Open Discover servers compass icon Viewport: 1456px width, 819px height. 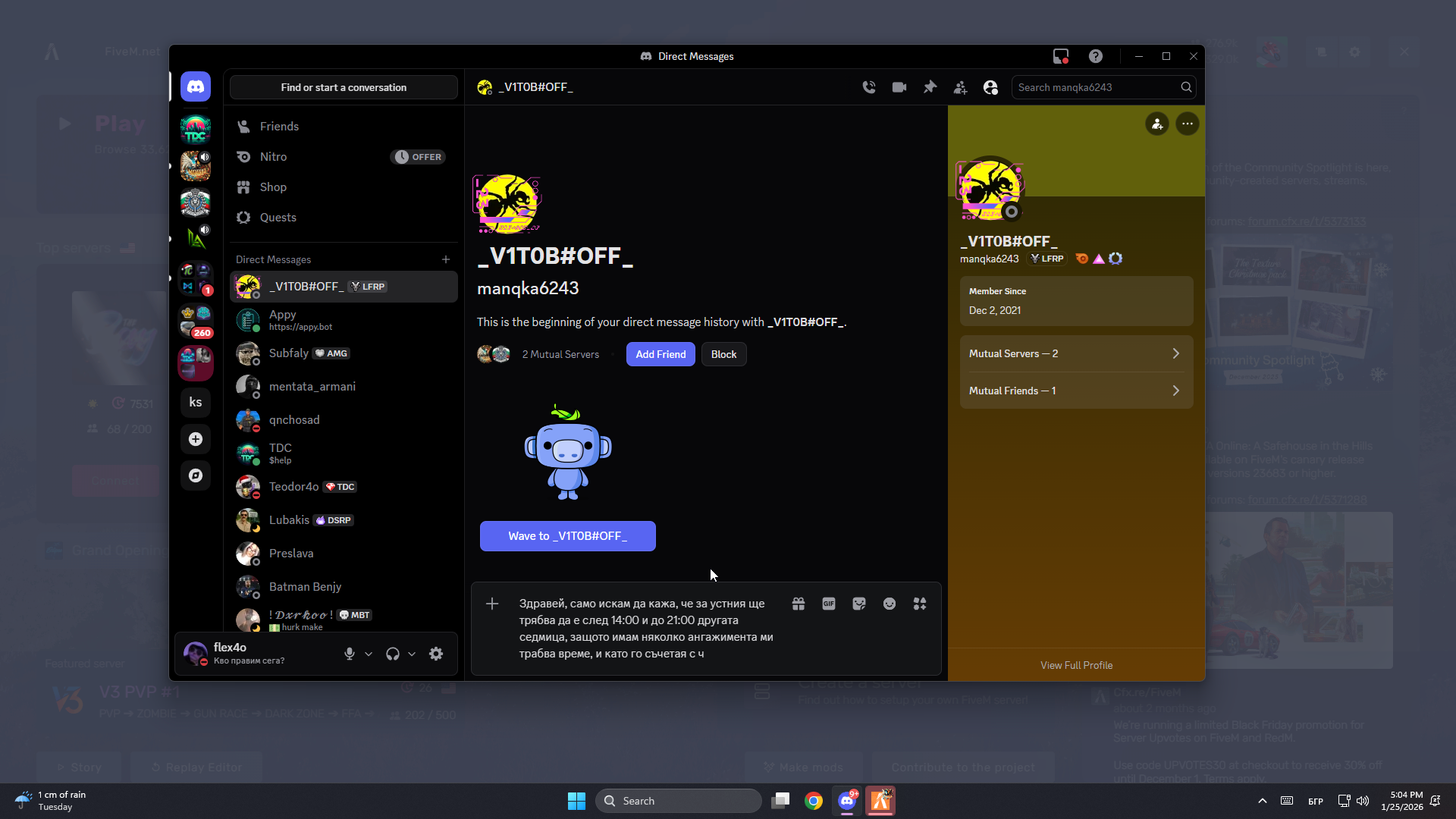[x=196, y=475]
